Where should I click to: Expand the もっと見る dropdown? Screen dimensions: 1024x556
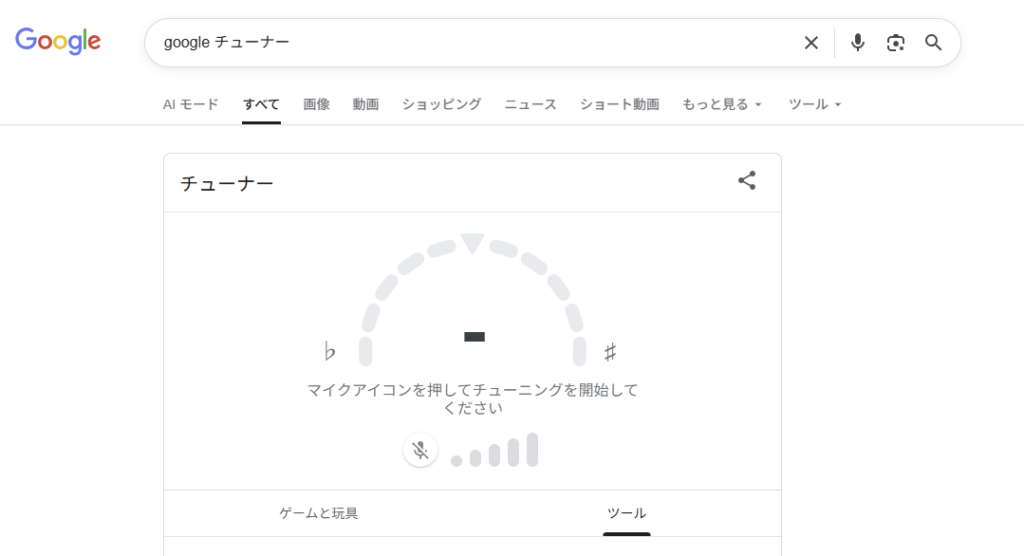pyautogui.click(x=722, y=104)
